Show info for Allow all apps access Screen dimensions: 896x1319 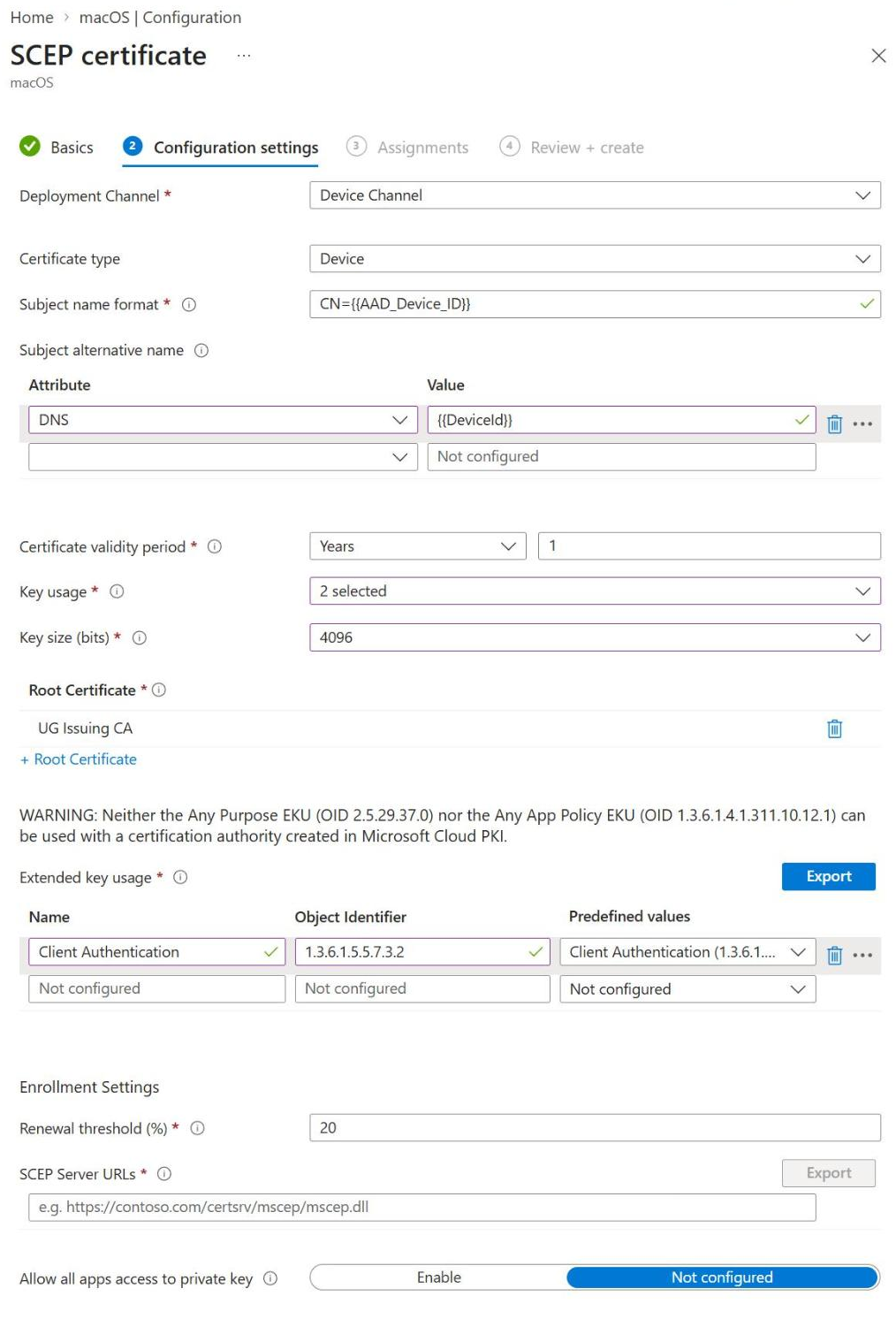[x=271, y=1279]
